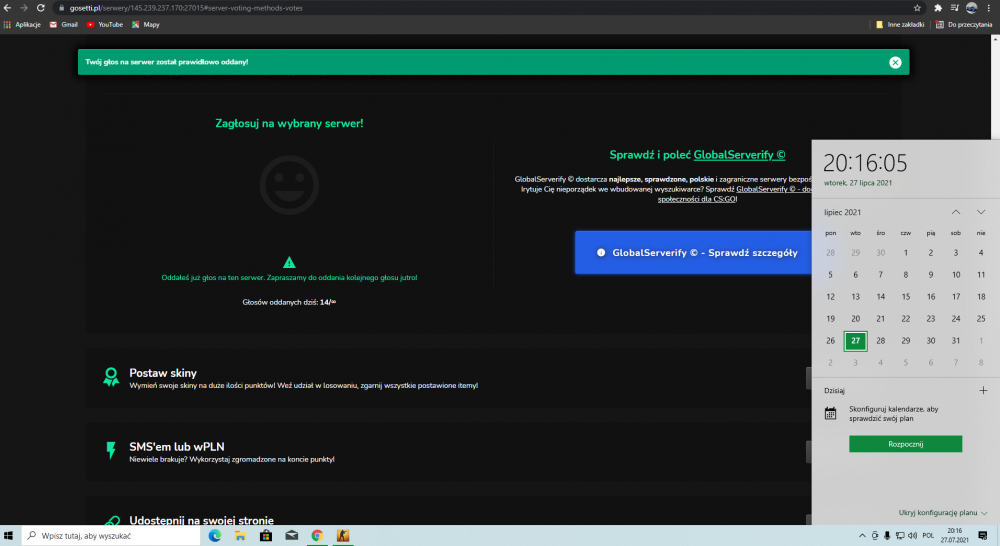Click the Rozpocznij button in calendar flyout
1000x546 pixels.
905,444
